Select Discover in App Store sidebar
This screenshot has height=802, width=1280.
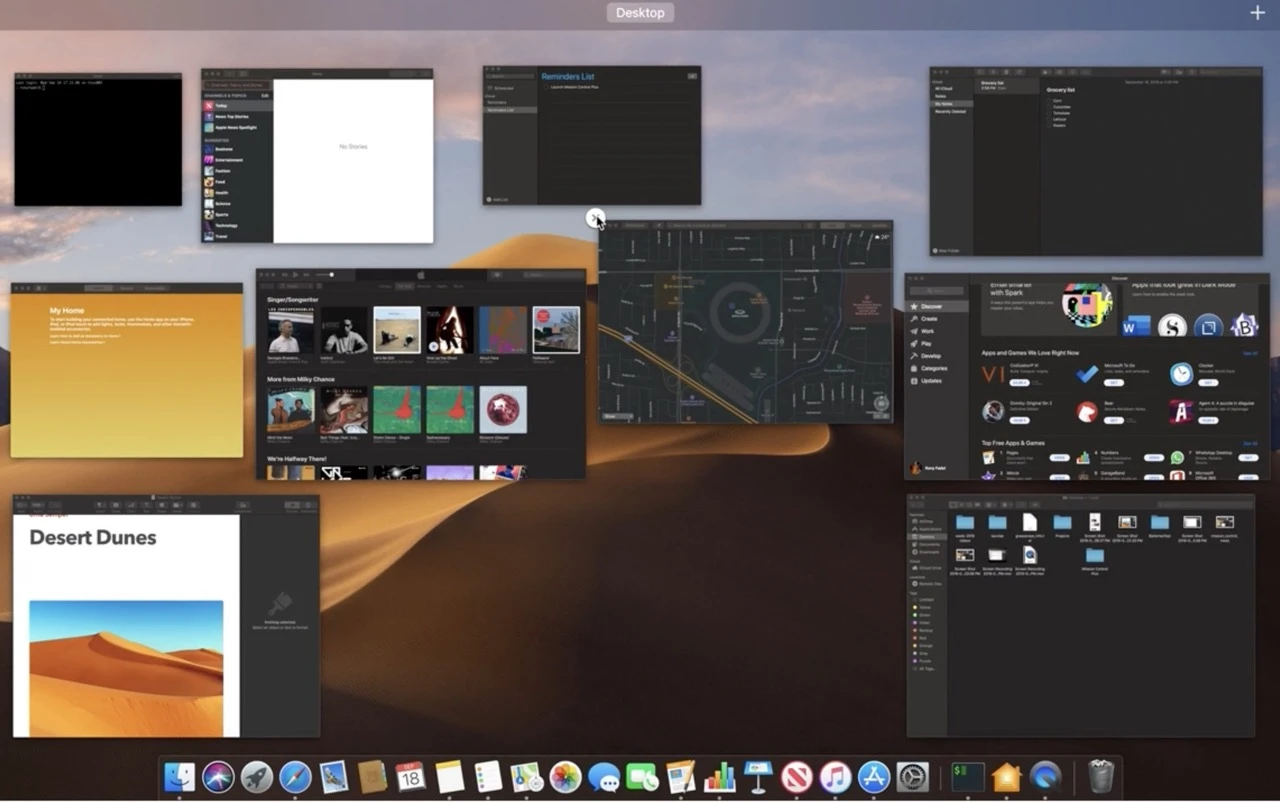click(937, 306)
